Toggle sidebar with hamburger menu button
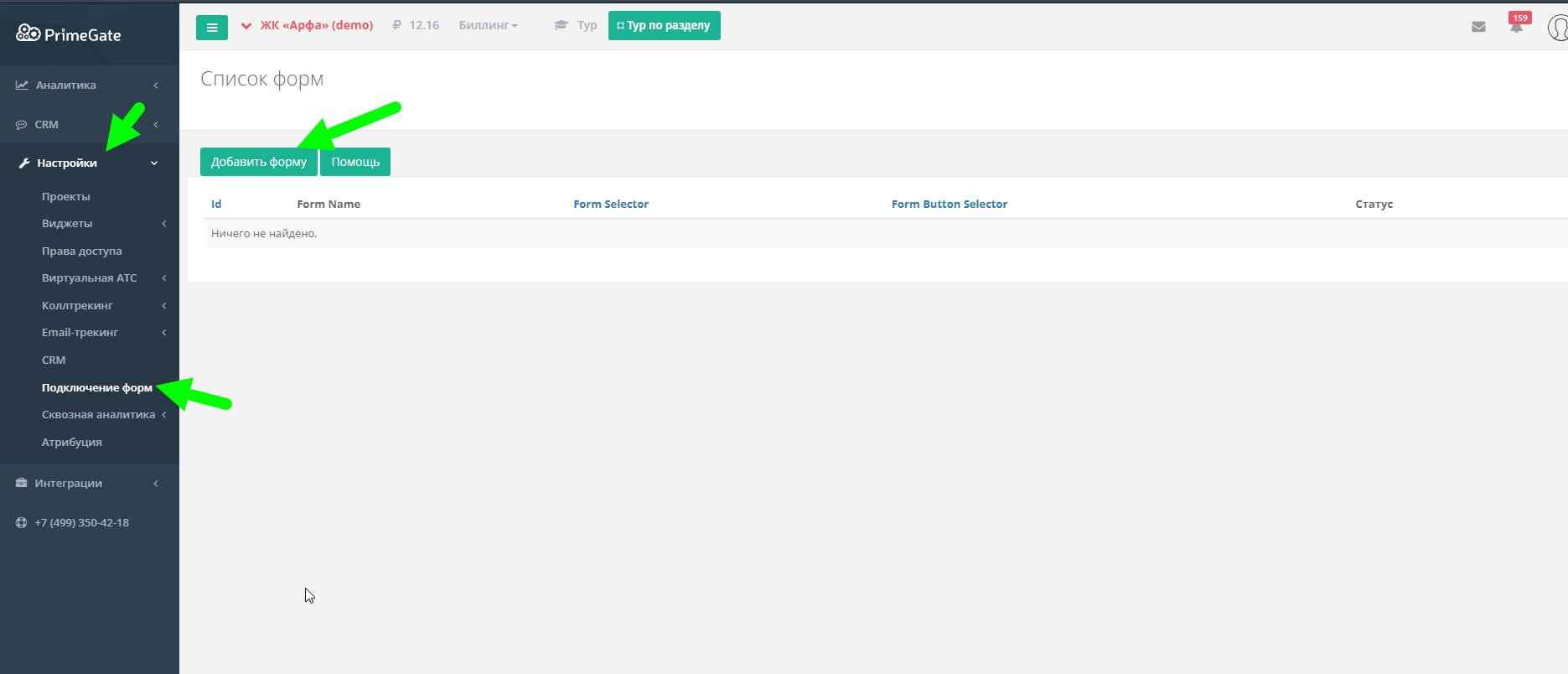 point(212,27)
